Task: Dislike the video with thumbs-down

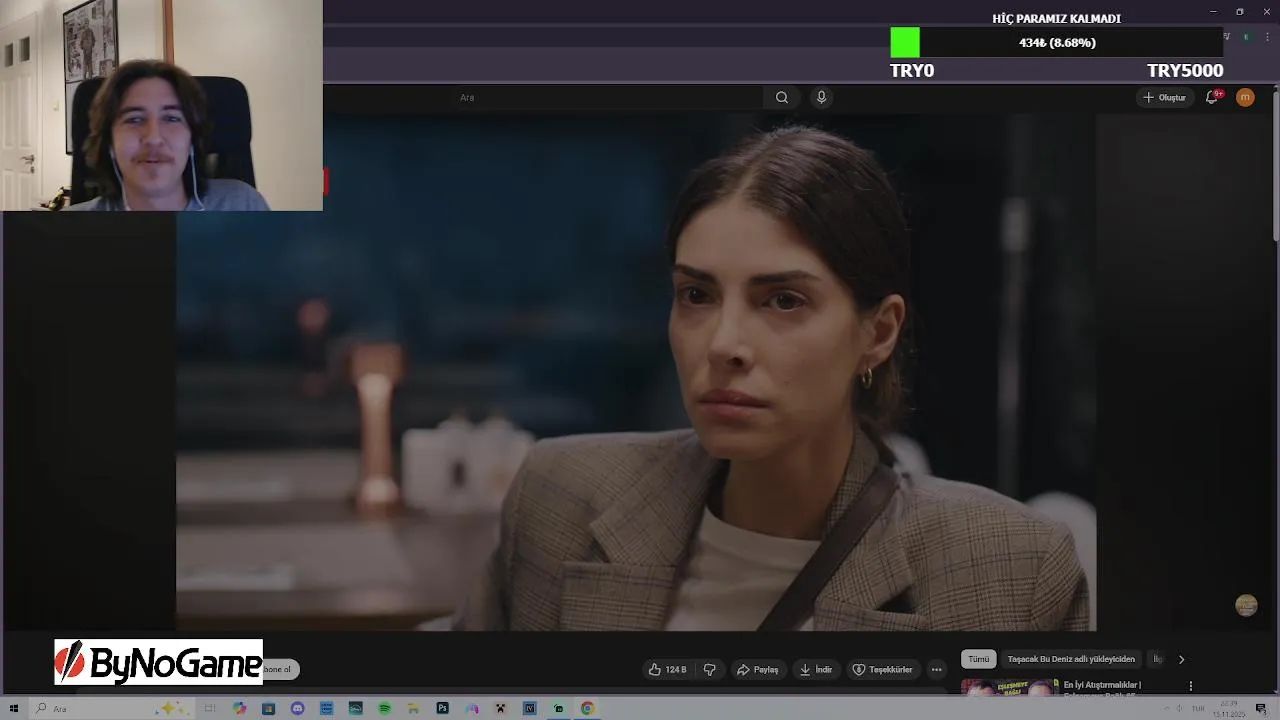Action: [710, 670]
